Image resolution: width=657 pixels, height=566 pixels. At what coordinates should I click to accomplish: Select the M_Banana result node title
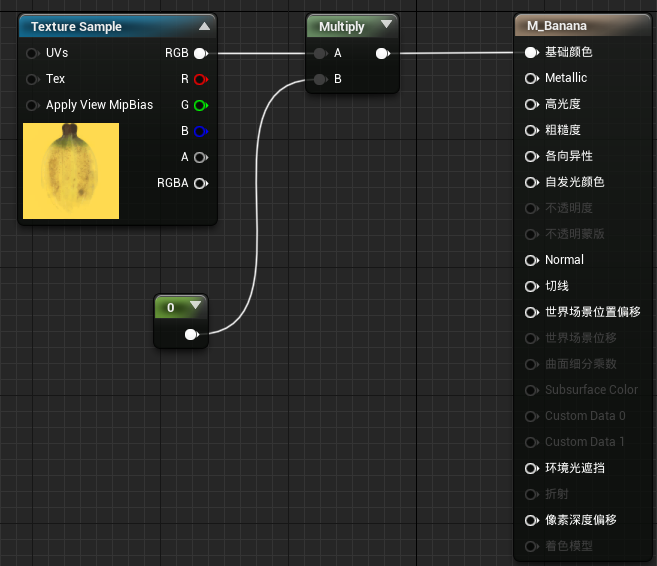(557, 26)
